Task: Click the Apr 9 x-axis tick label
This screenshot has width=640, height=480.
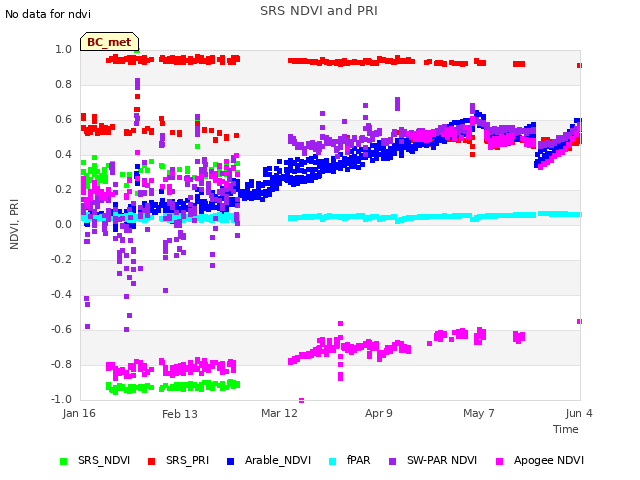Action: click(379, 413)
